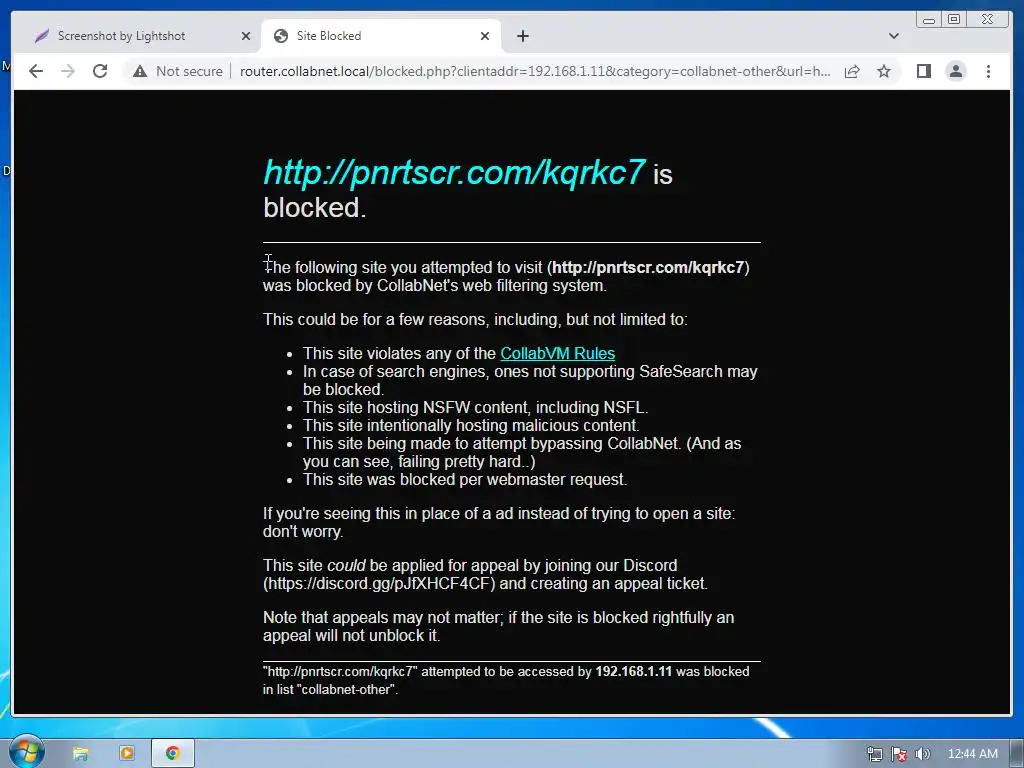Launch Windows Media Player from taskbar
This screenshot has height=768, width=1024.
[126, 754]
